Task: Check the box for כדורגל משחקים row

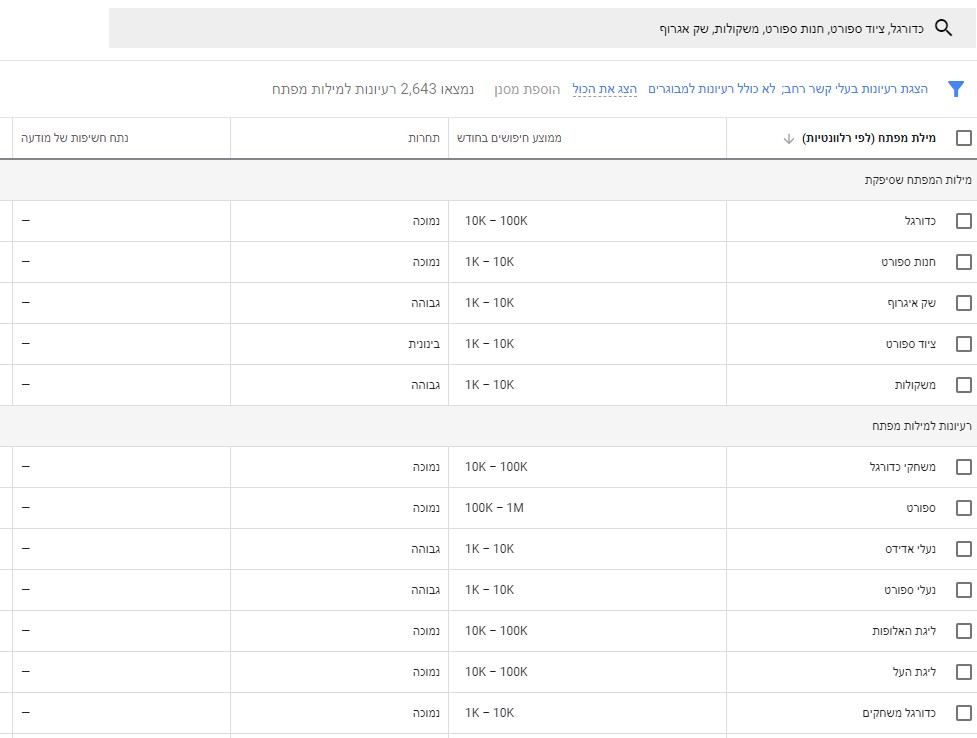Action: (963, 713)
